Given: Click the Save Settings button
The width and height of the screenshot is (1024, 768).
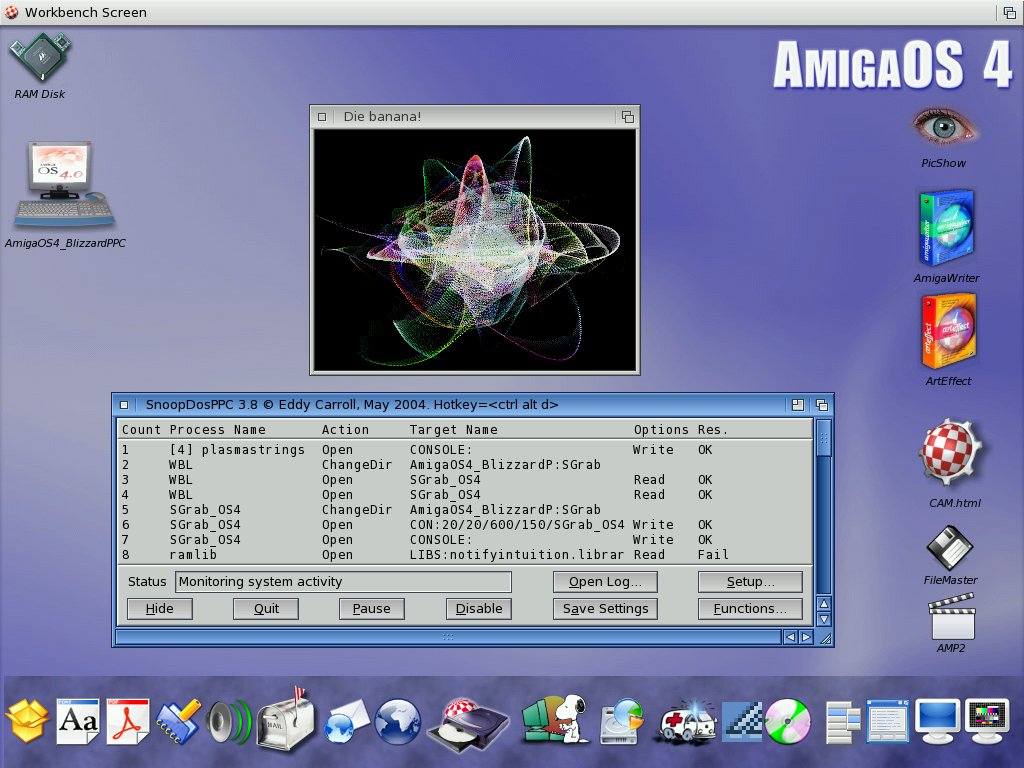Looking at the screenshot, I should (605, 609).
